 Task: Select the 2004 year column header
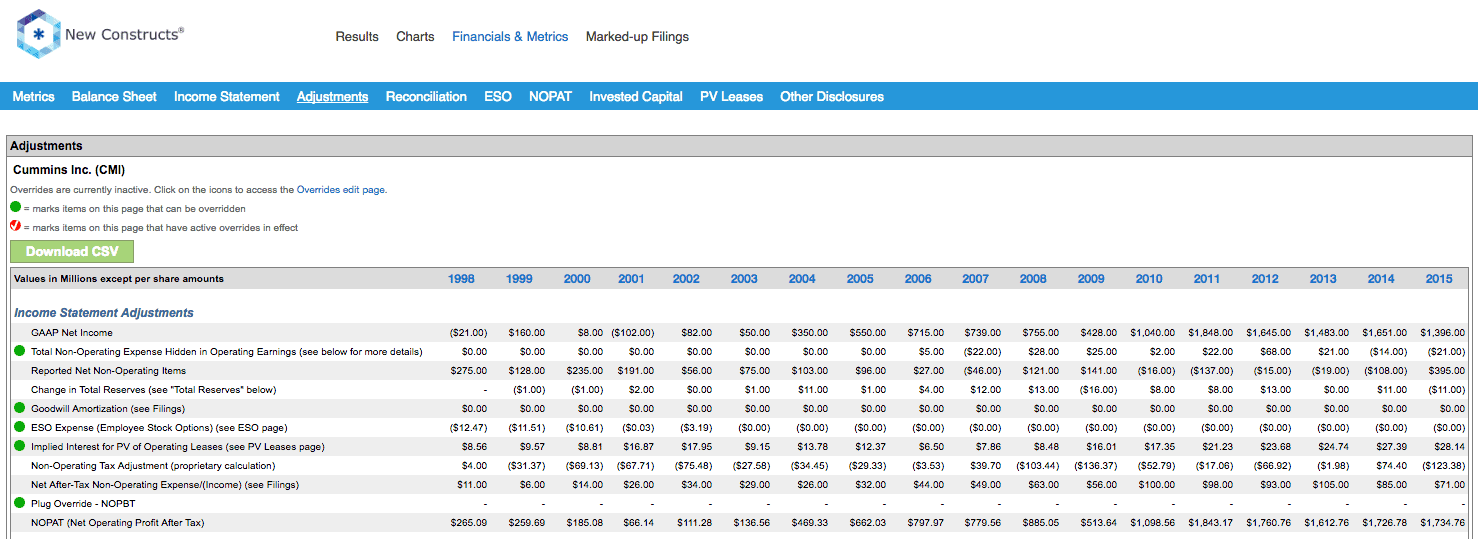(802, 279)
